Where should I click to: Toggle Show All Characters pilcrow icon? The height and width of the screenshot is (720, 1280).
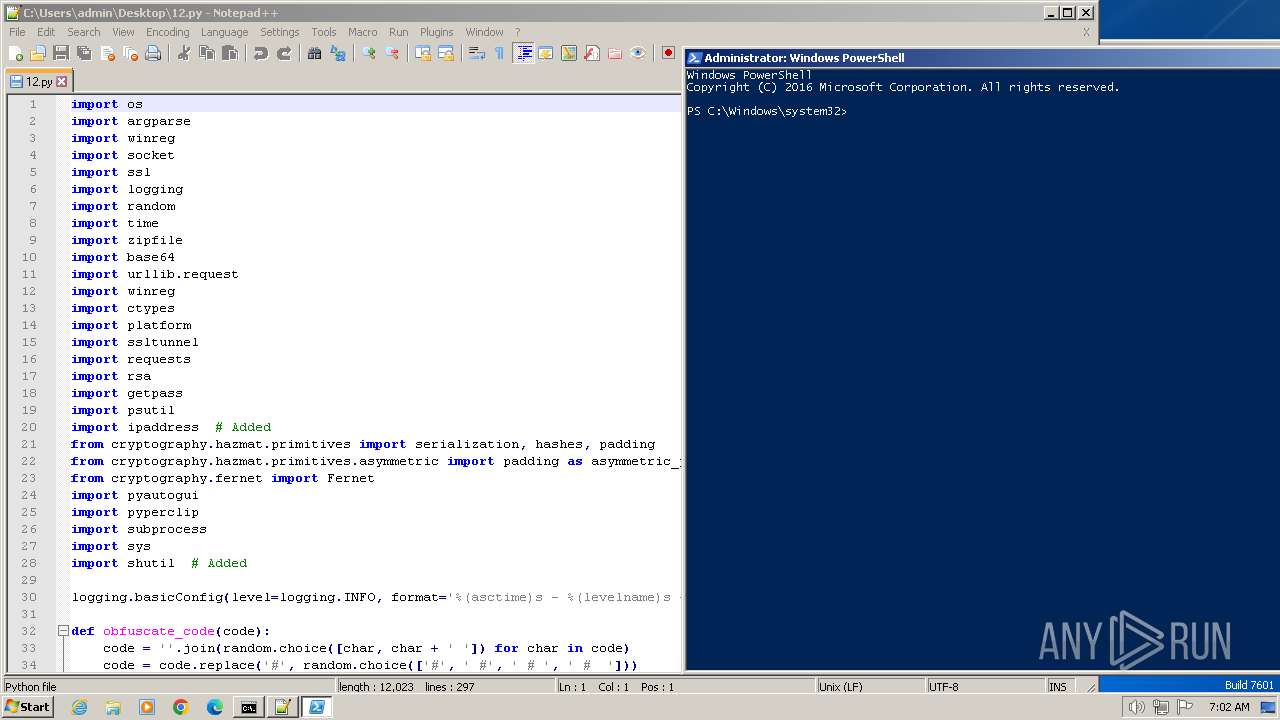[x=500, y=53]
